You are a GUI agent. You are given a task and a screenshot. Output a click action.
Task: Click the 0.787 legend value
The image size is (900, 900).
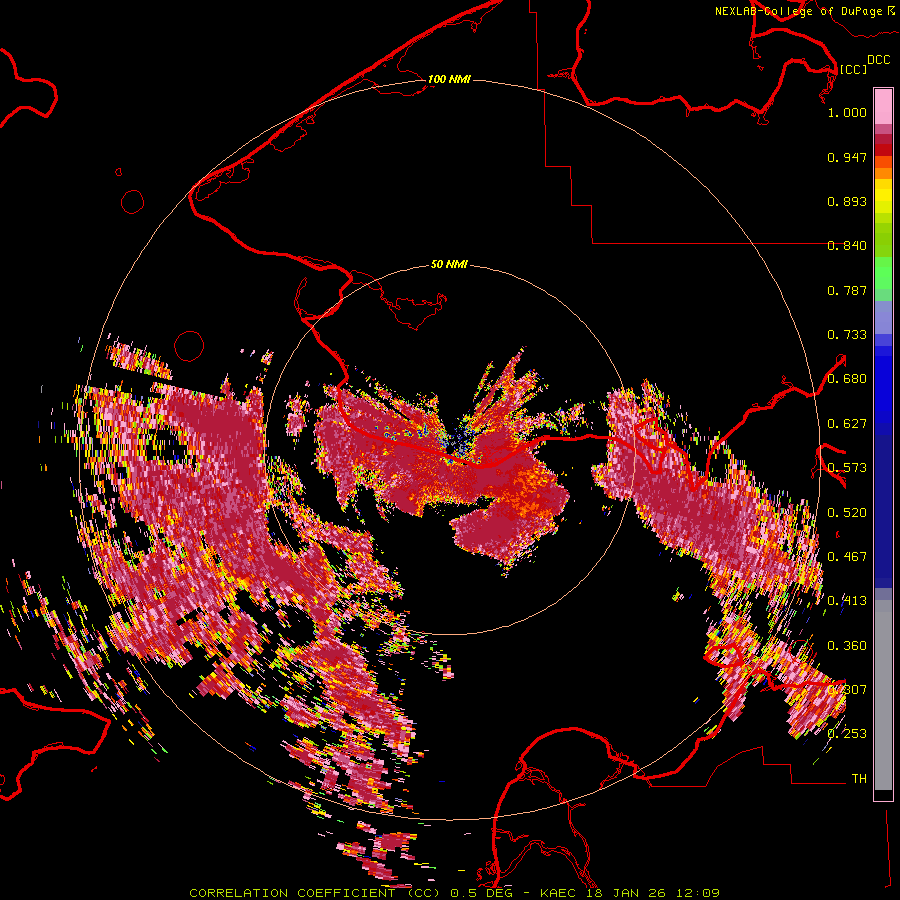click(847, 290)
